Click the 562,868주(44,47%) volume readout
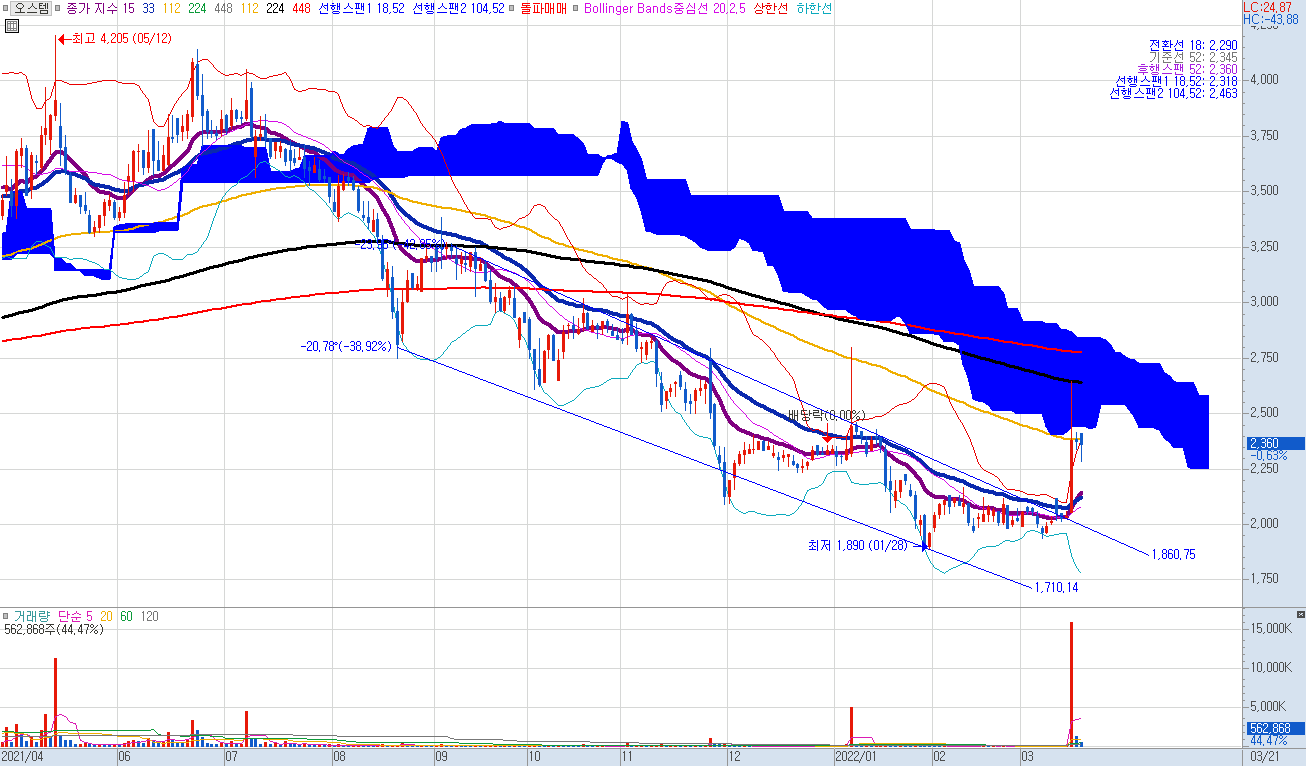This screenshot has width=1306, height=766. click(52, 630)
